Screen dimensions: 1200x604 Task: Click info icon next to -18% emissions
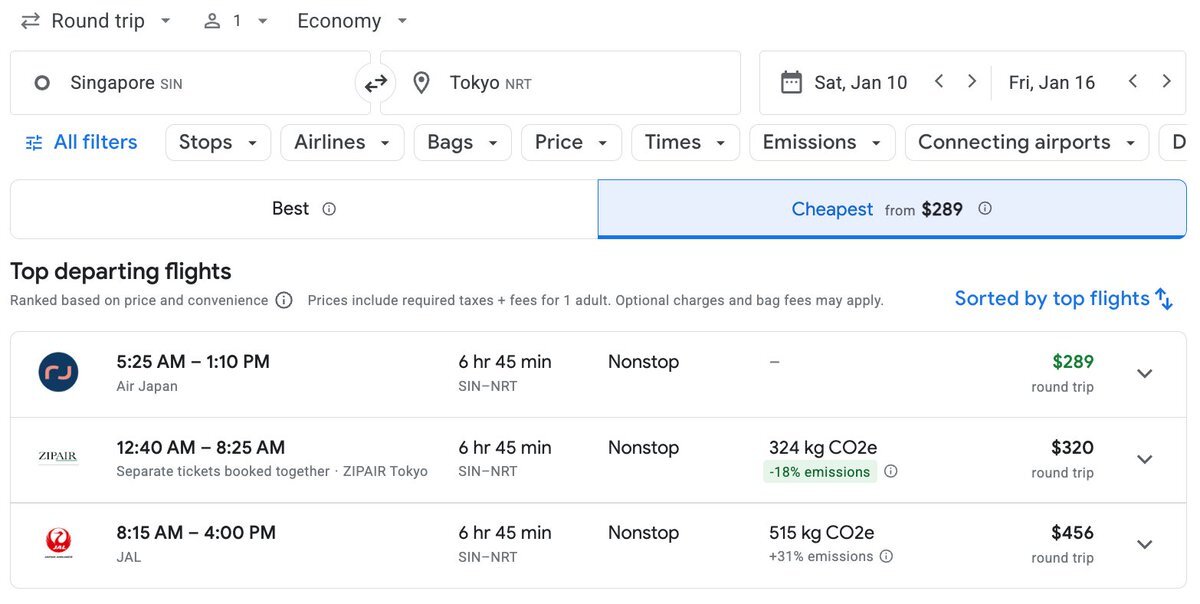click(891, 472)
